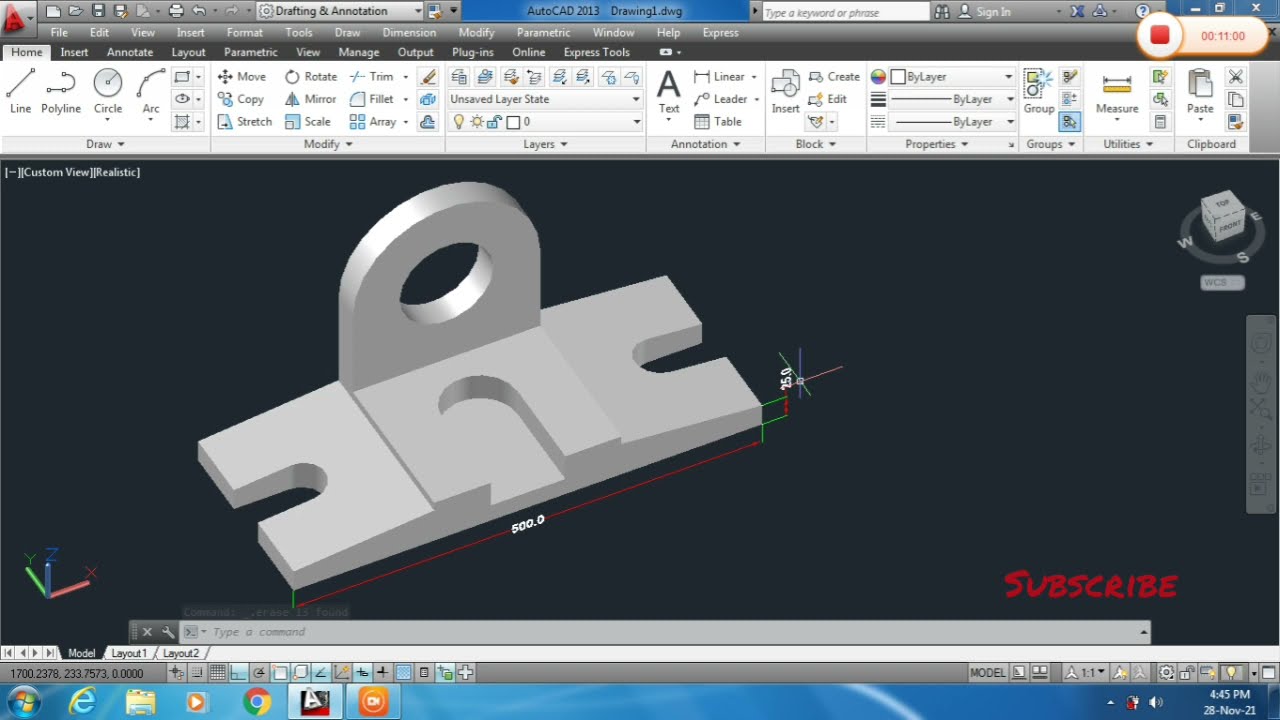Image resolution: width=1280 pixels, height=720 pixels.
Task: Open the ByLayer color dropdown
Action: 951,76
